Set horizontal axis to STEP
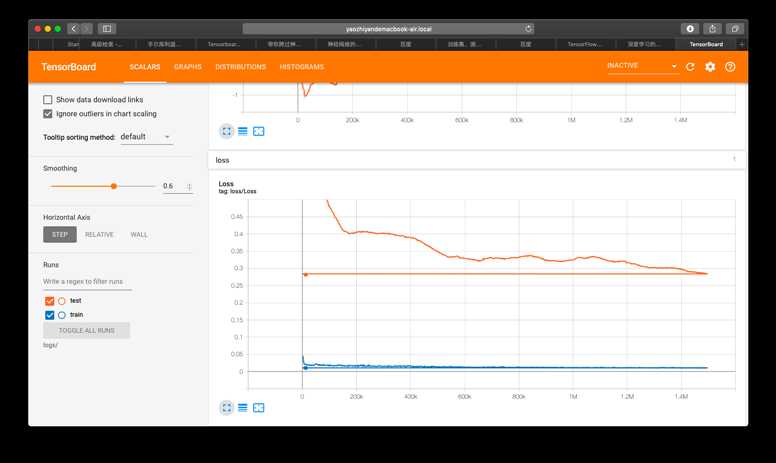 point(60,234)
